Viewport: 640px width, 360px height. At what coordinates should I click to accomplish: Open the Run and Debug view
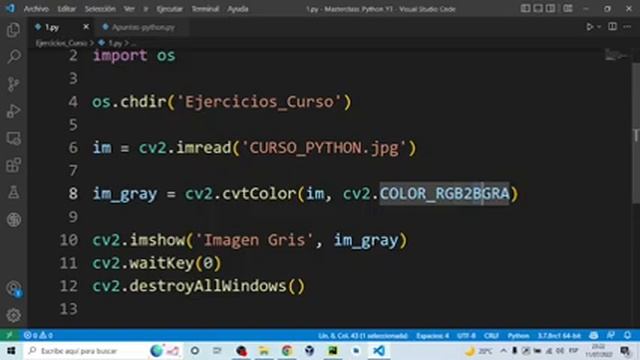click(x=13, y=111)
